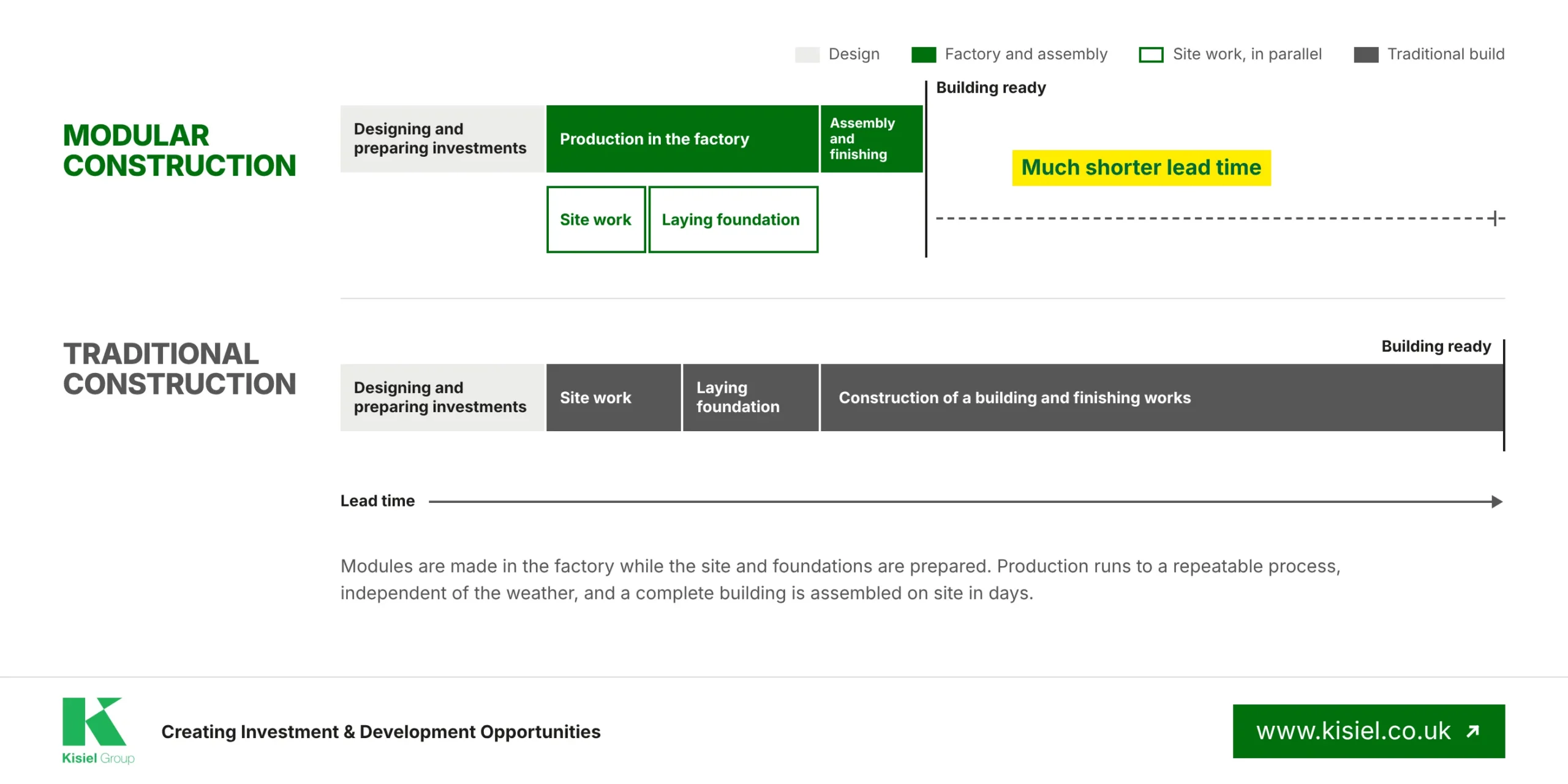1568x784 pixels.
Task: Click the Building ready label above traditional row
Action: click(x=1436, y=347)
